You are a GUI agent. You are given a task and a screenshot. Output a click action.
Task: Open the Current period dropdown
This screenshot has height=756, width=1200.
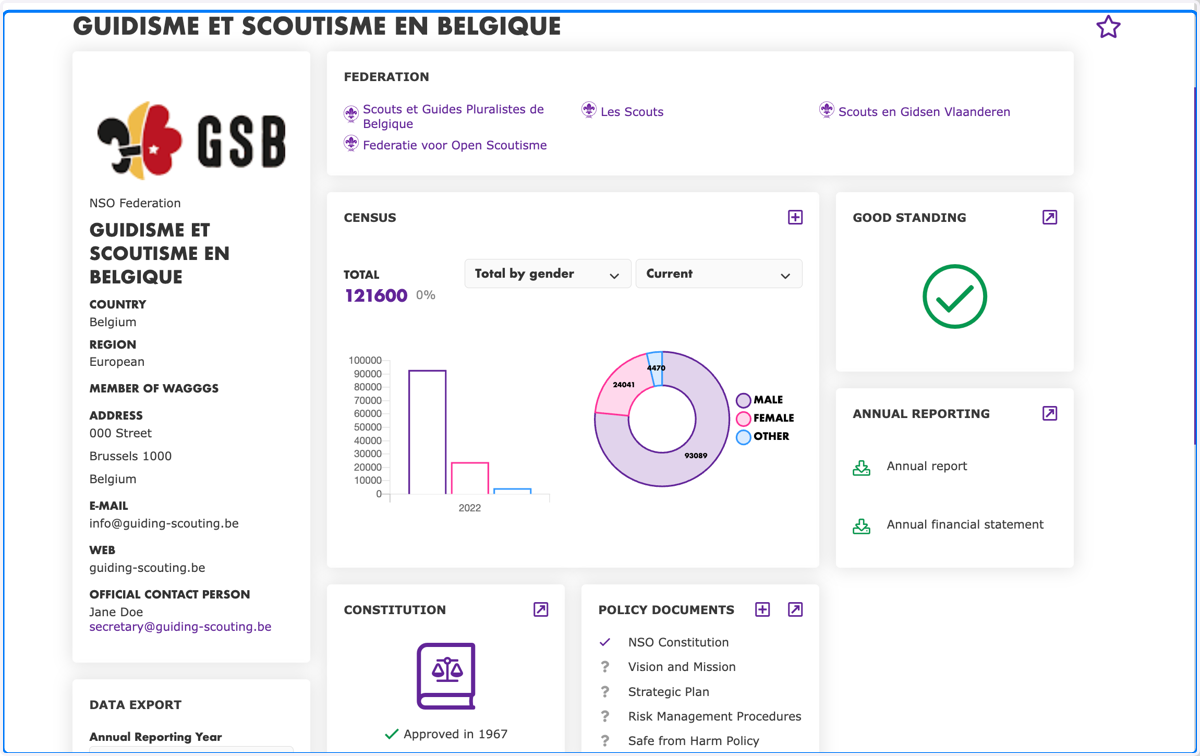point(719,274)
